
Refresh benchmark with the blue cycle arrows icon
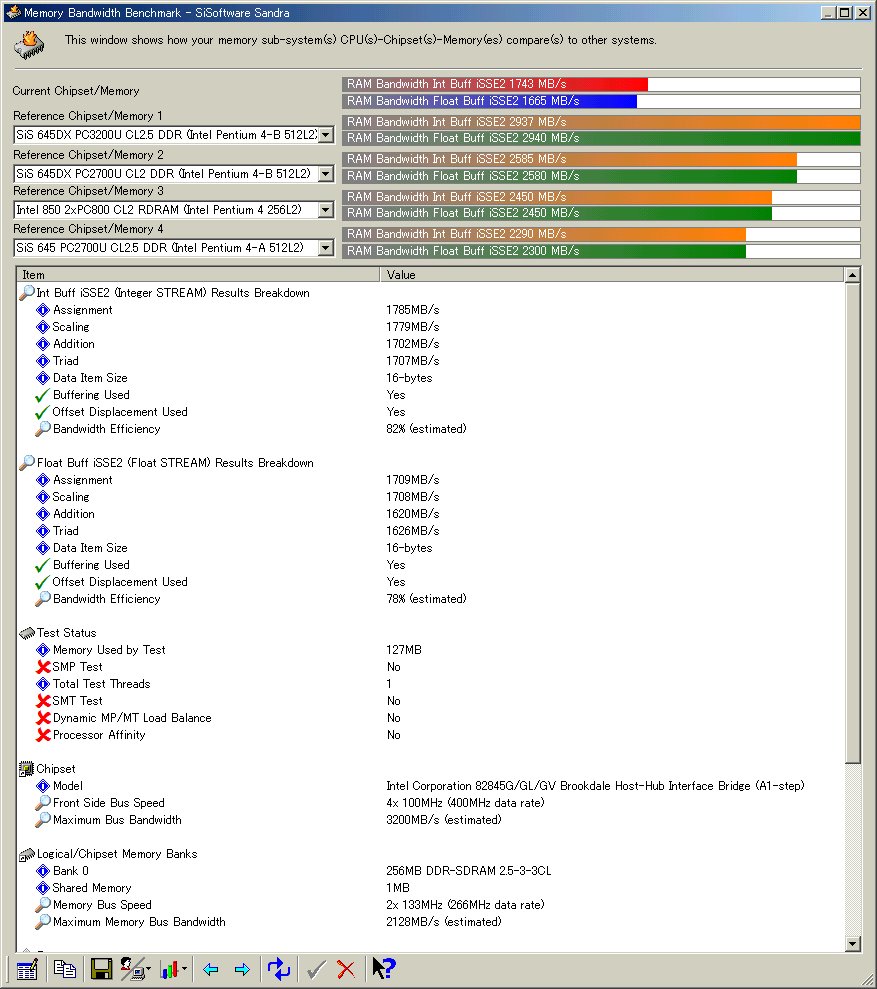[x=278, y=969]
